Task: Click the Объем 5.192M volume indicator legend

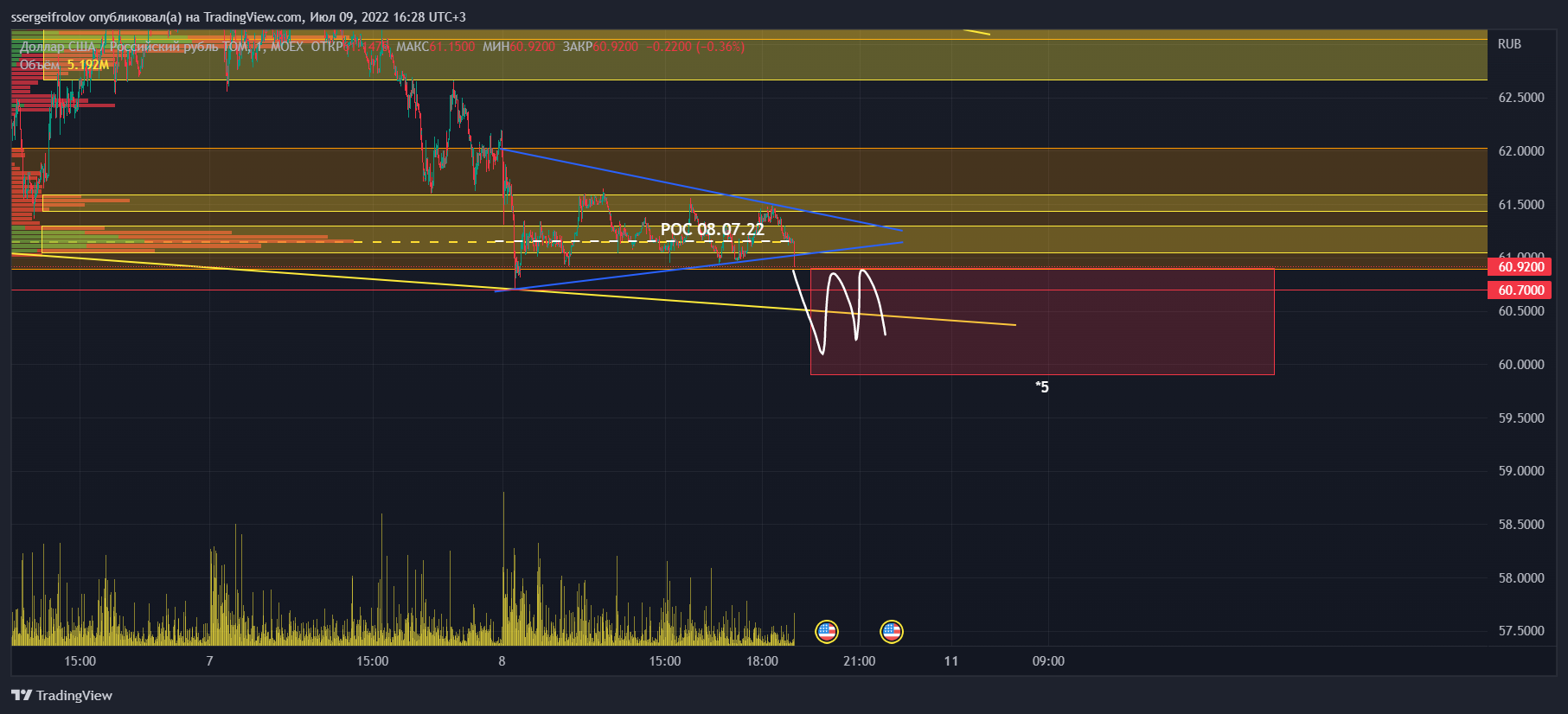Action: point(64,65)
